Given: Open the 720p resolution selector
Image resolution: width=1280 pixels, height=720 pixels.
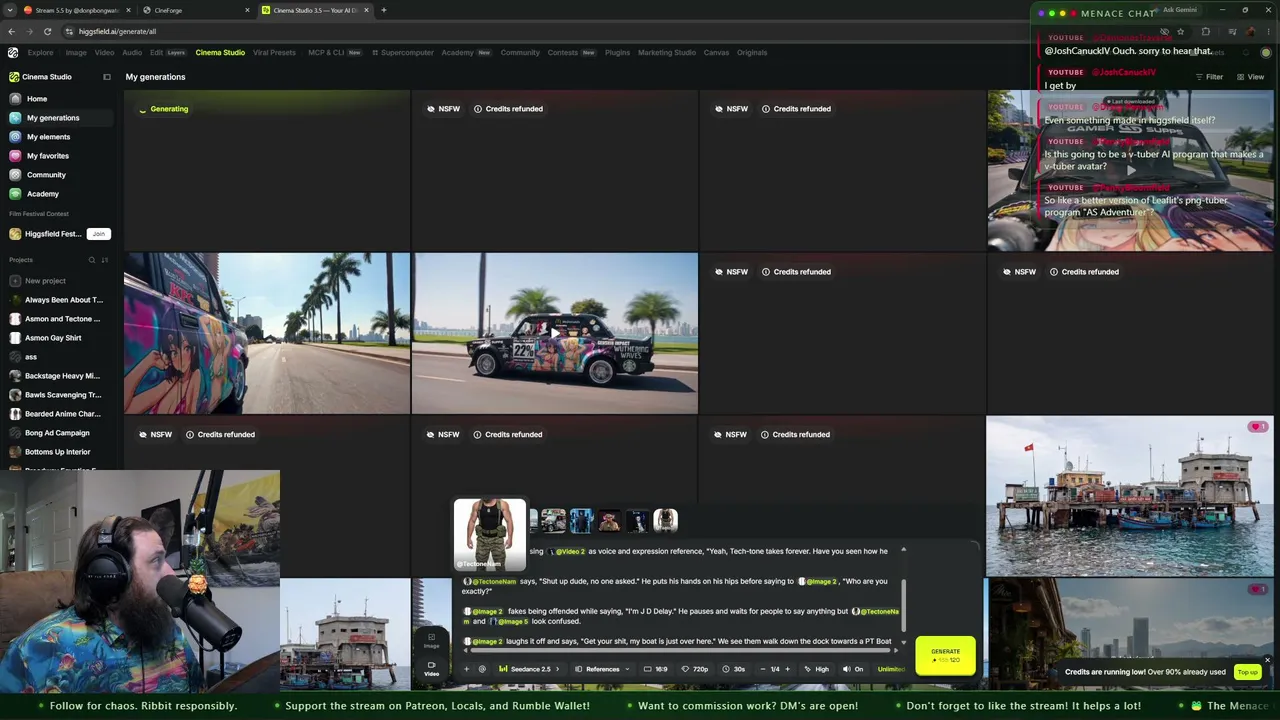Looking at the screenshot, I should [x=695, y=669].
